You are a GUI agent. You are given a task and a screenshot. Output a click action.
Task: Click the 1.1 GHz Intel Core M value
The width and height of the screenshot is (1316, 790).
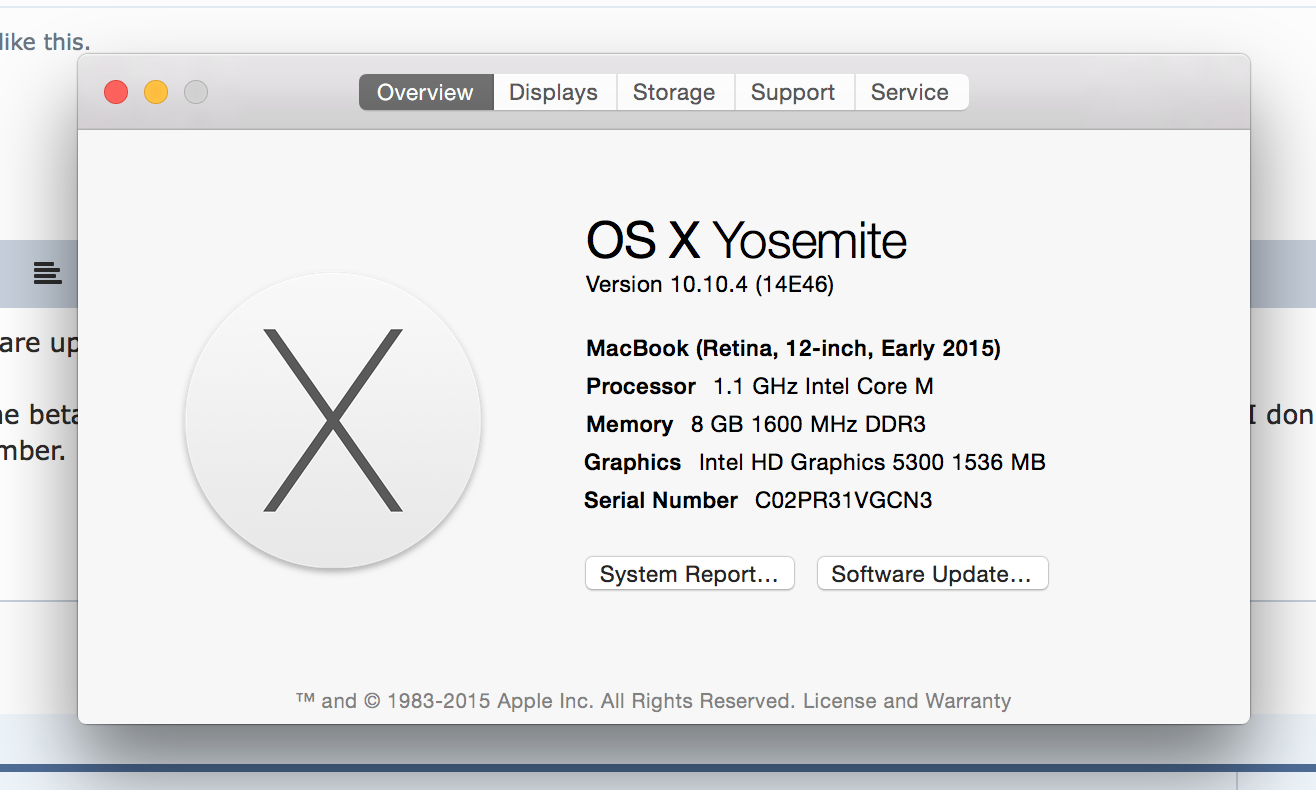(x=823, y=386)
